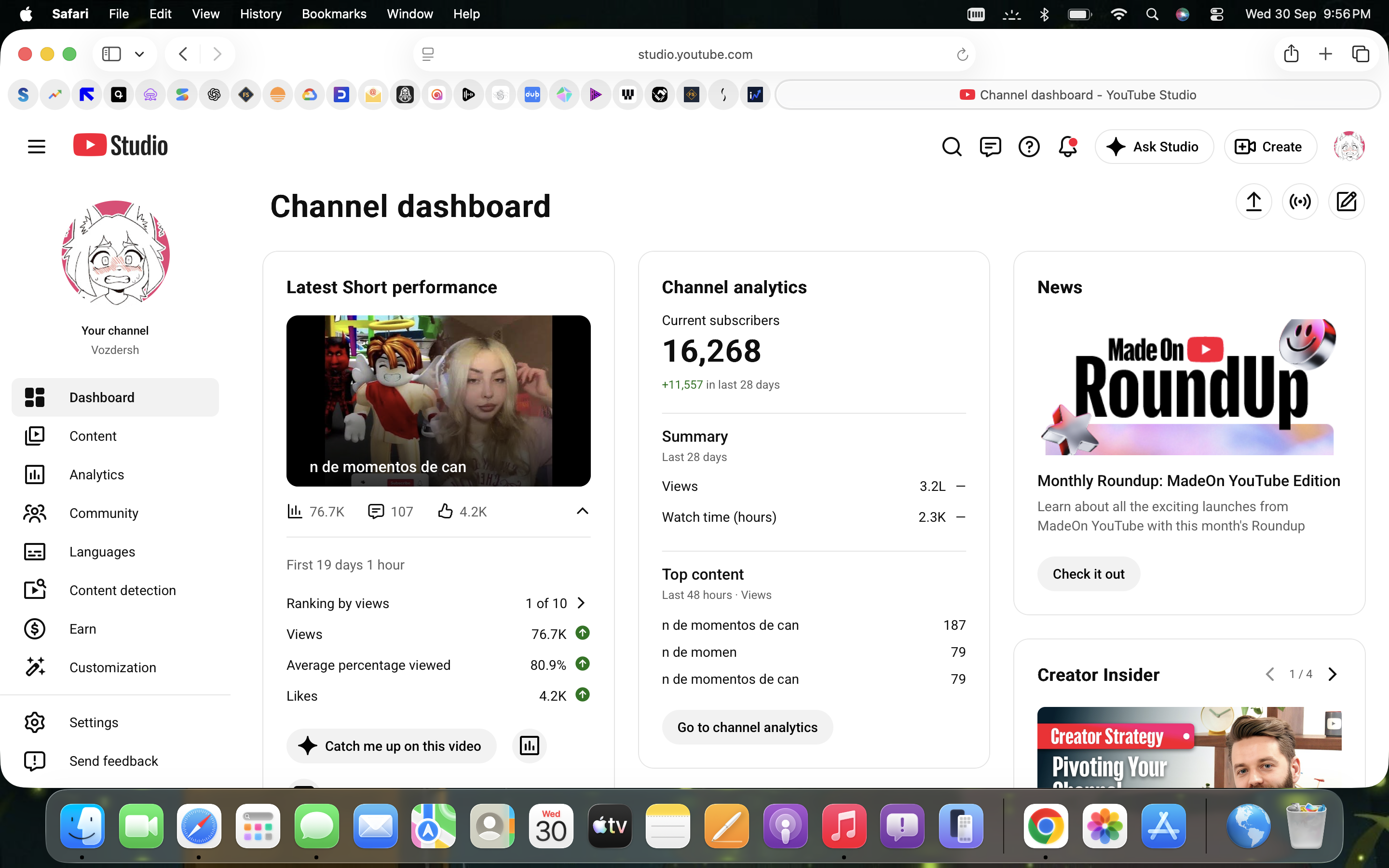Collapse the Latest Short stats chevron
Viewport: 1389px width, 868px height.
(x=582, y=511)
